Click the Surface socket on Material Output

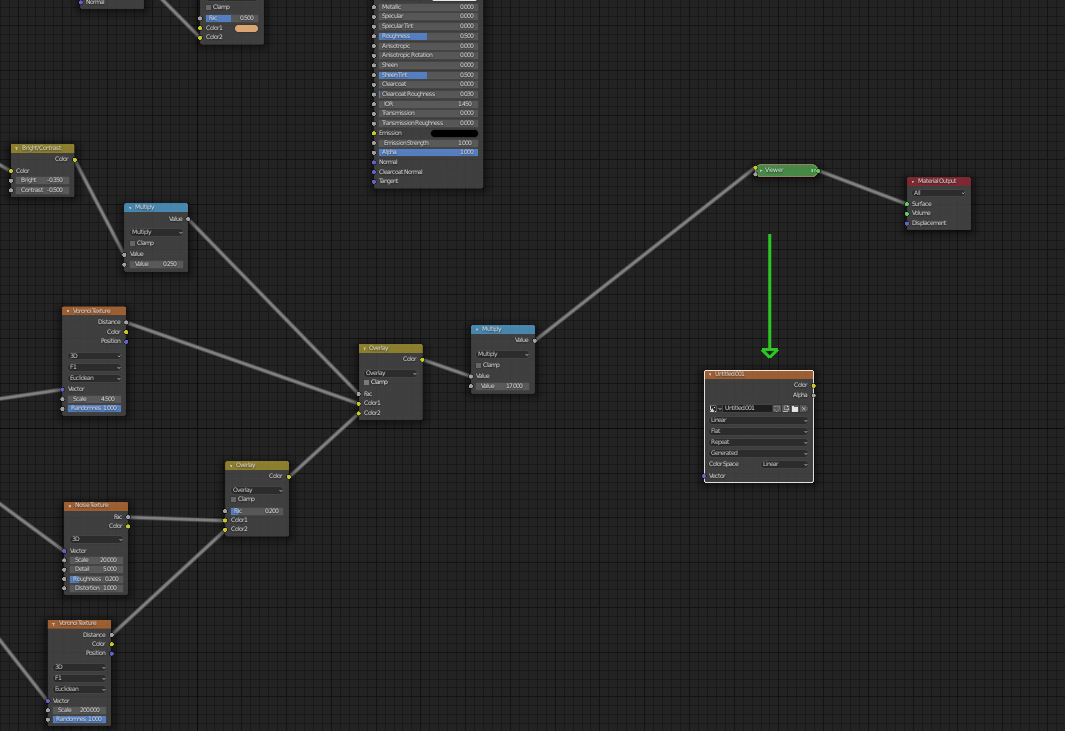pos(907,204)
